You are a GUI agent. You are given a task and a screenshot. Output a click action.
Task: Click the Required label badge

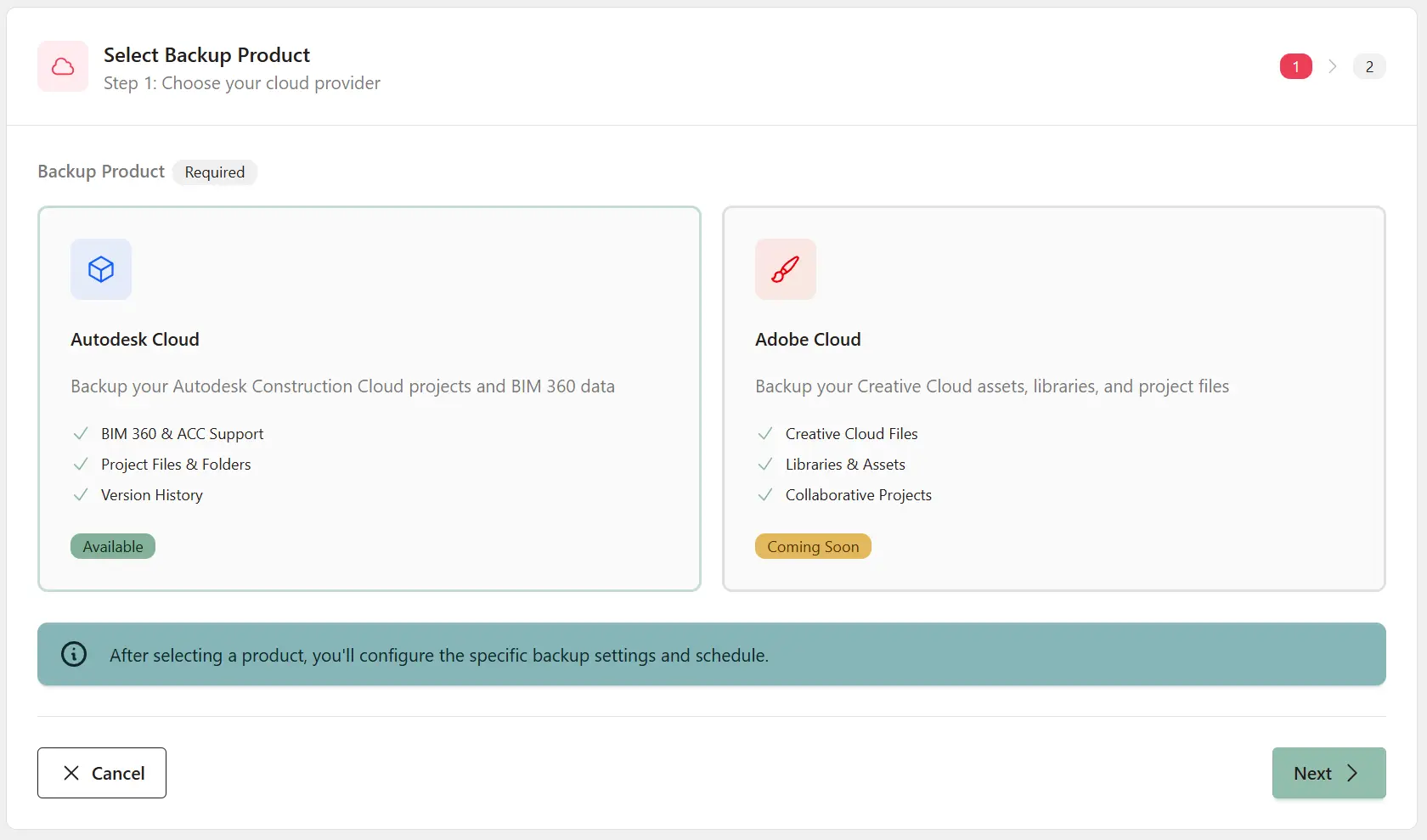click(215, 172)
